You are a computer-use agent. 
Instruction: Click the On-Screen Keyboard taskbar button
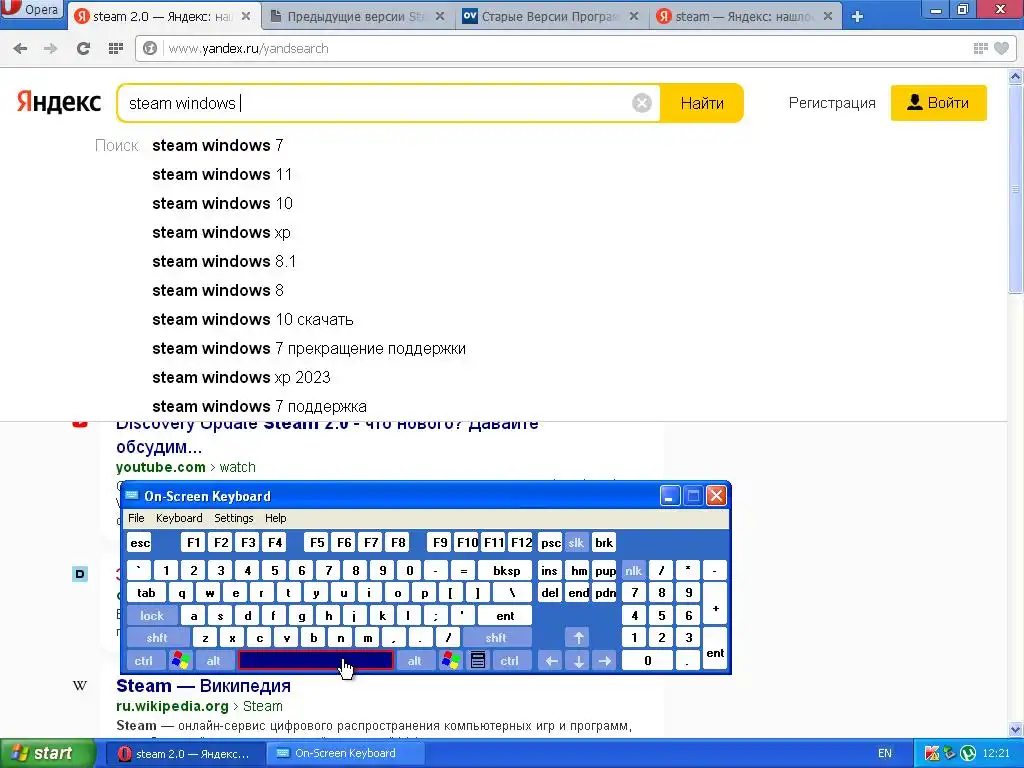coord(345,753)
